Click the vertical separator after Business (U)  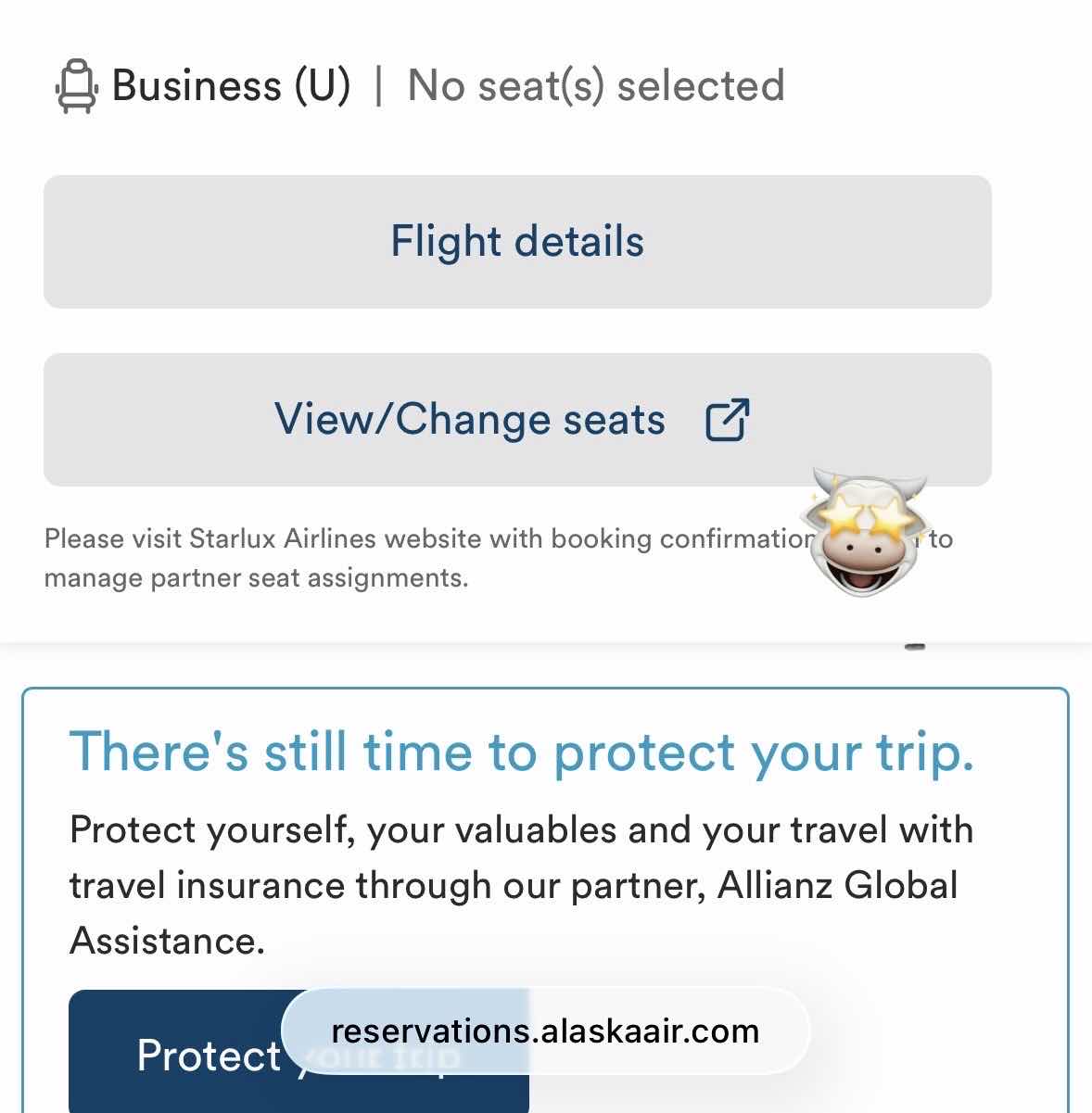378,86
